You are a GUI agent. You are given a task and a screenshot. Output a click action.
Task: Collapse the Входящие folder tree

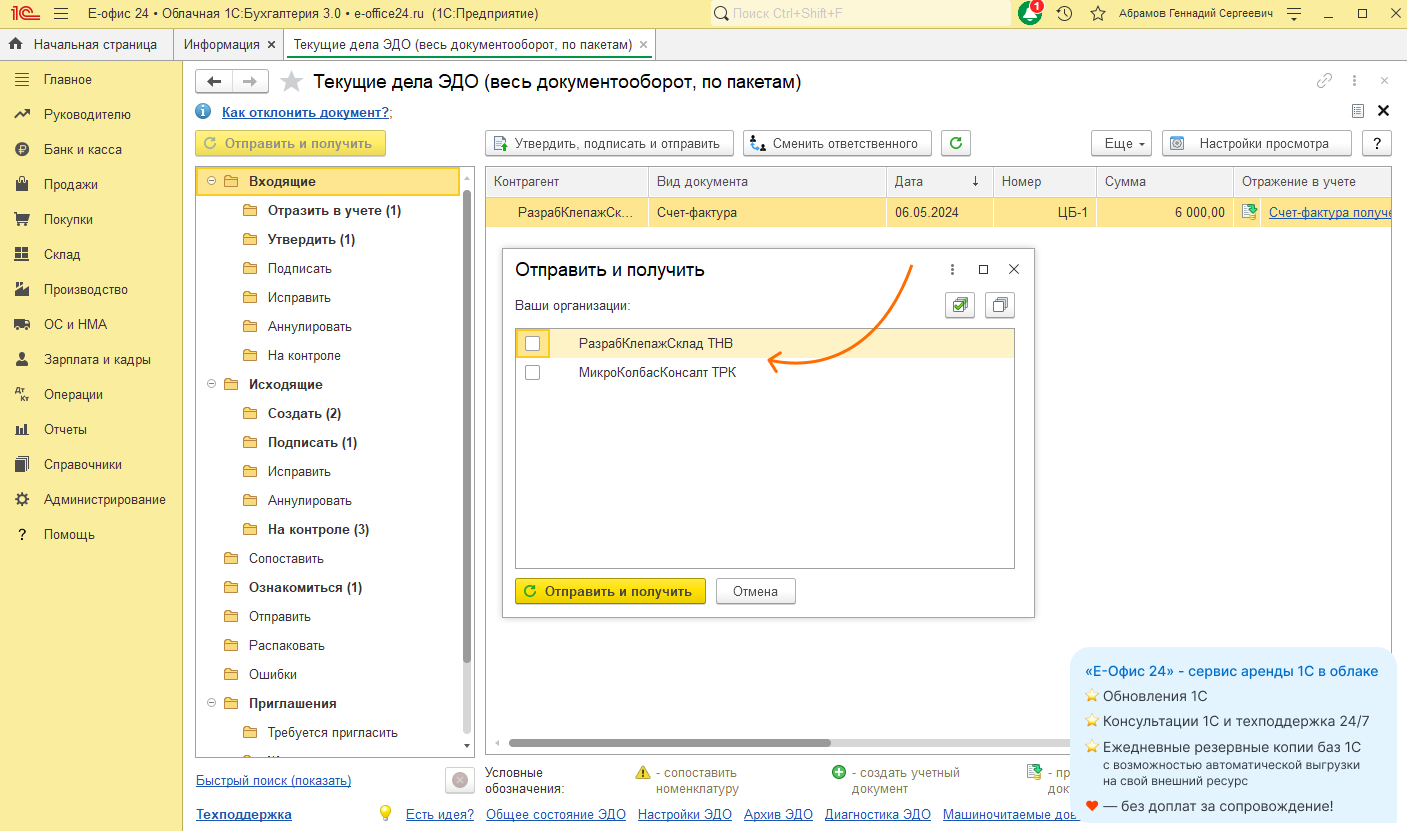click(x=210, y=181)
